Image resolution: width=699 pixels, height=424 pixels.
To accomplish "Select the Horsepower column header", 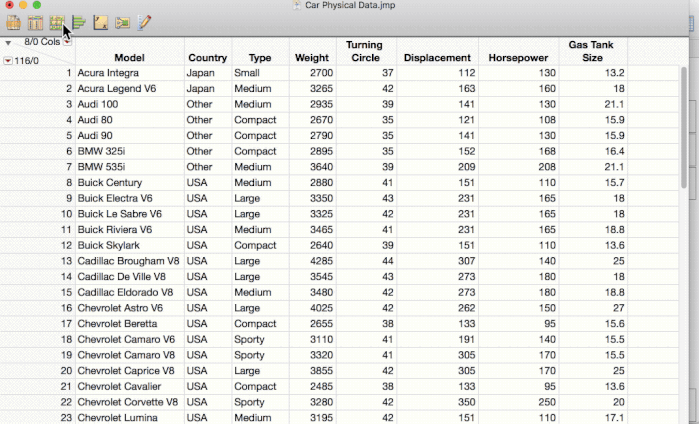I will point(518,58).
